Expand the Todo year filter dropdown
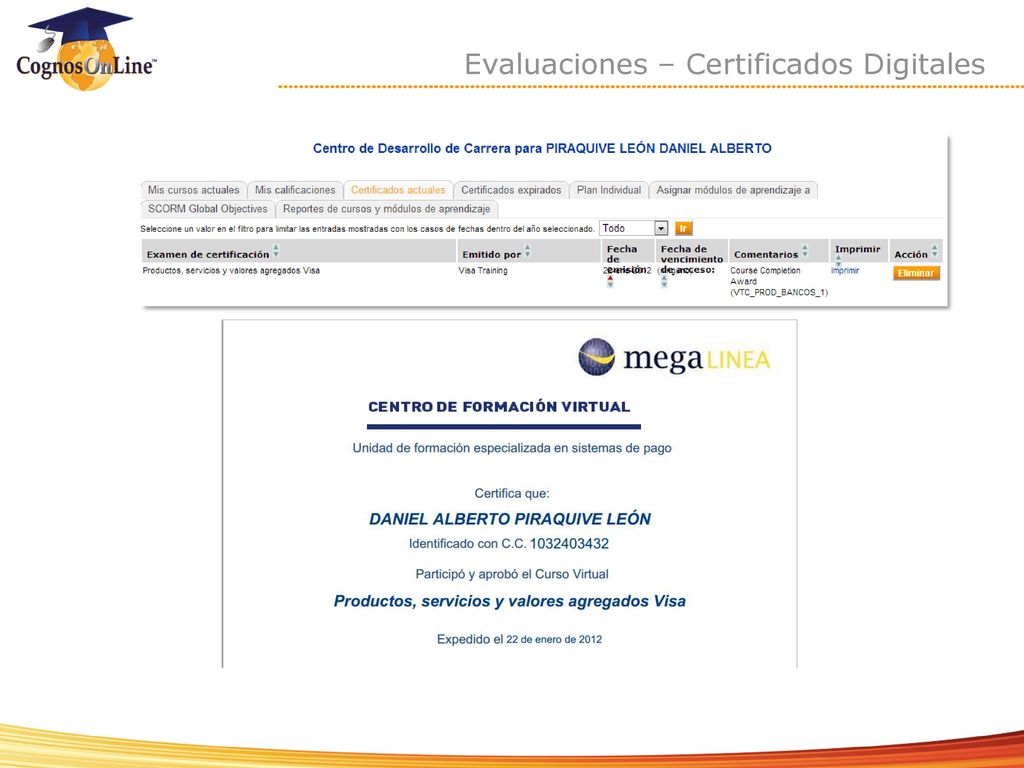 (x=633, y=229)
